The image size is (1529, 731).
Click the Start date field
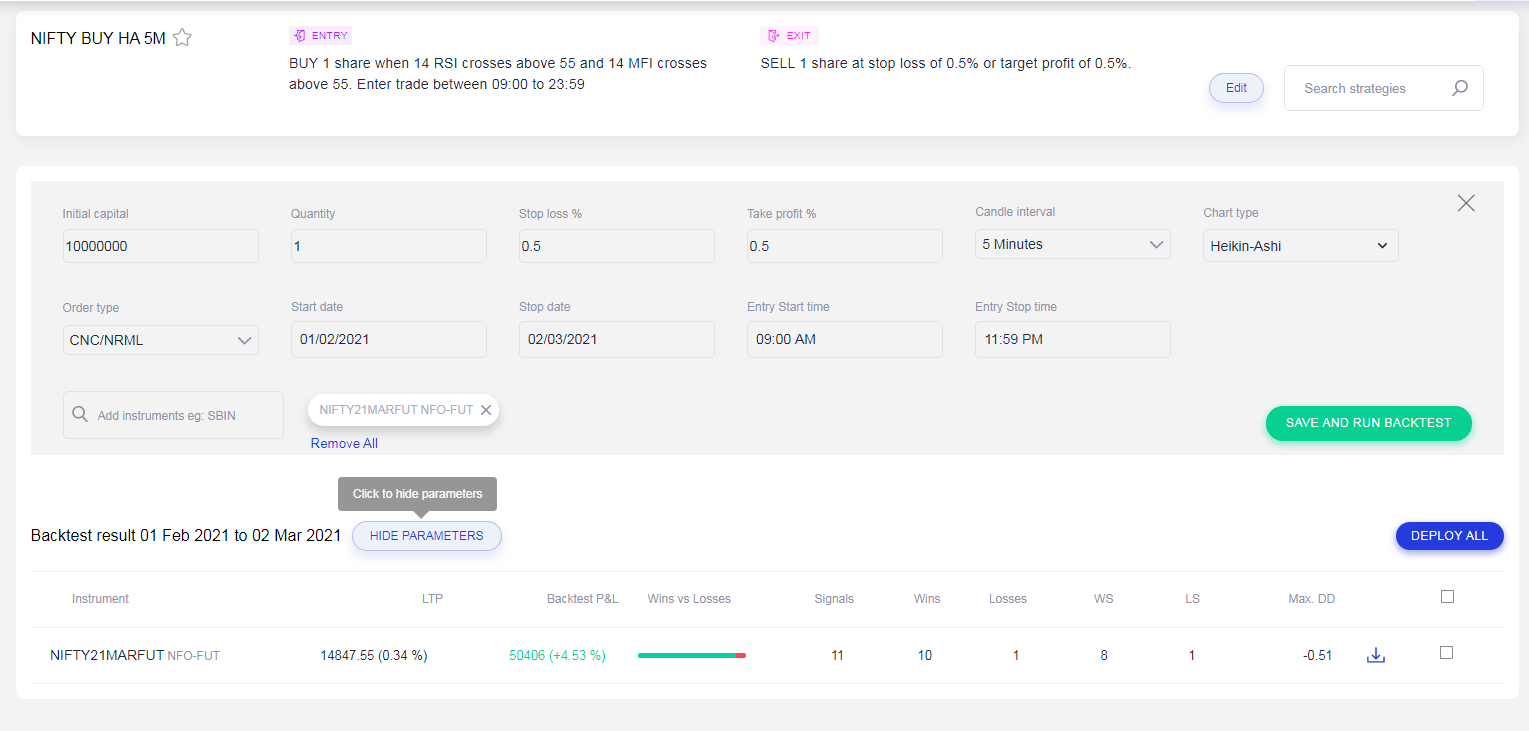pyautogui.click(x=389, y=339)
